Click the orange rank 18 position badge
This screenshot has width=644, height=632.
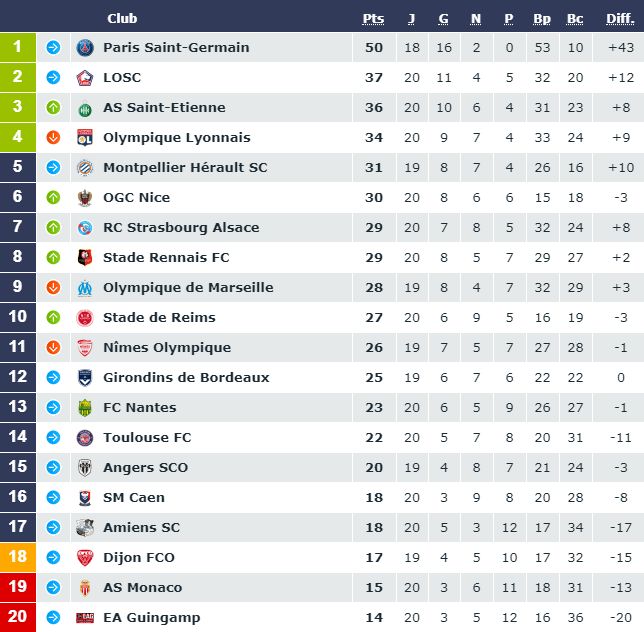(18, 557)
